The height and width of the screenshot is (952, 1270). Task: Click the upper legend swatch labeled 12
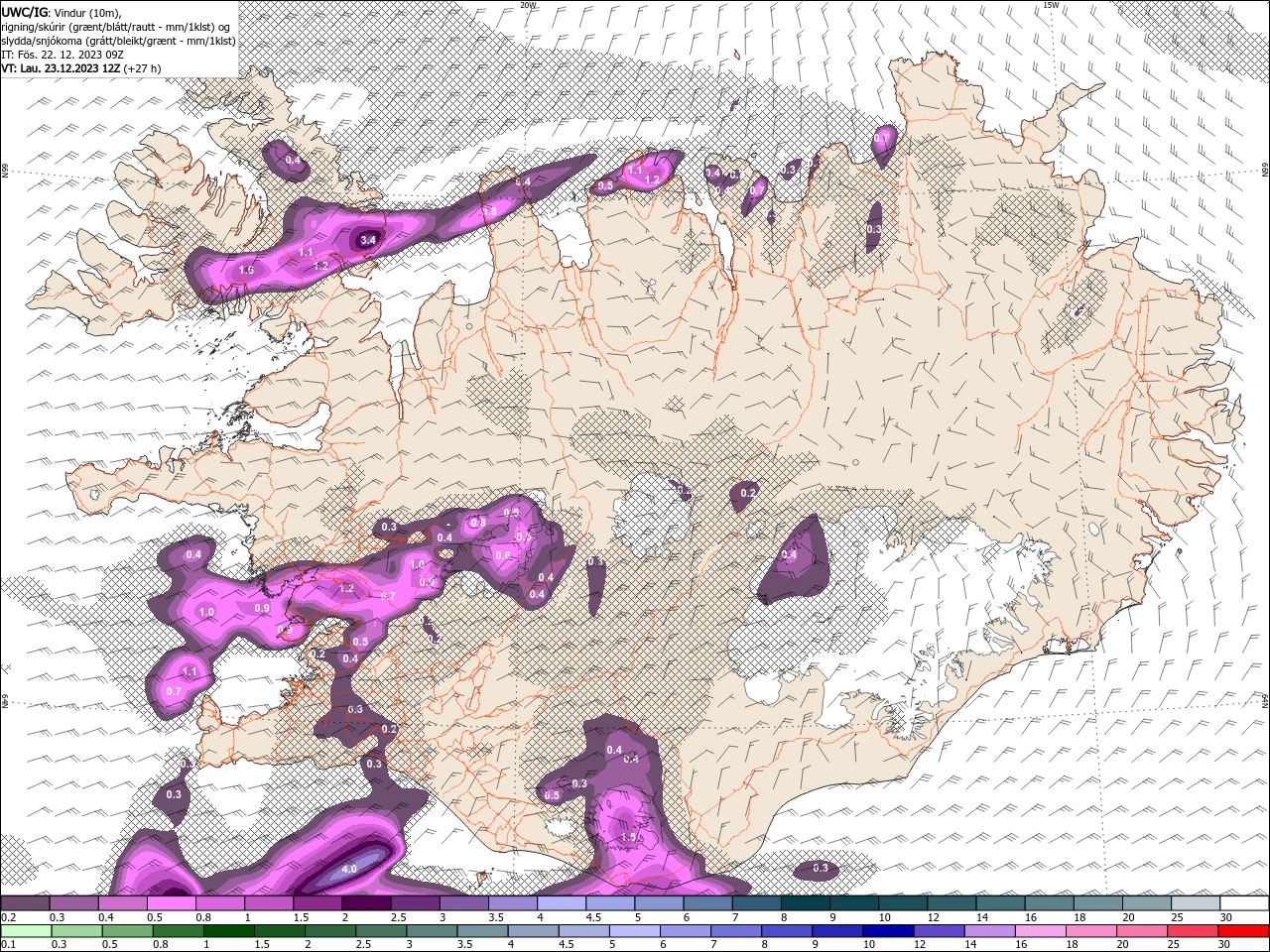[x=952, y=904]
